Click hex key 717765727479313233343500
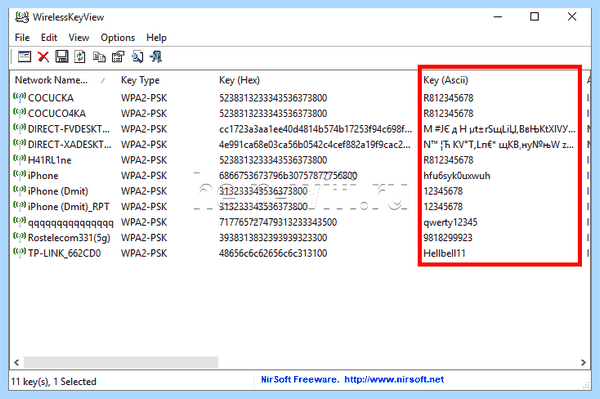 278,222
